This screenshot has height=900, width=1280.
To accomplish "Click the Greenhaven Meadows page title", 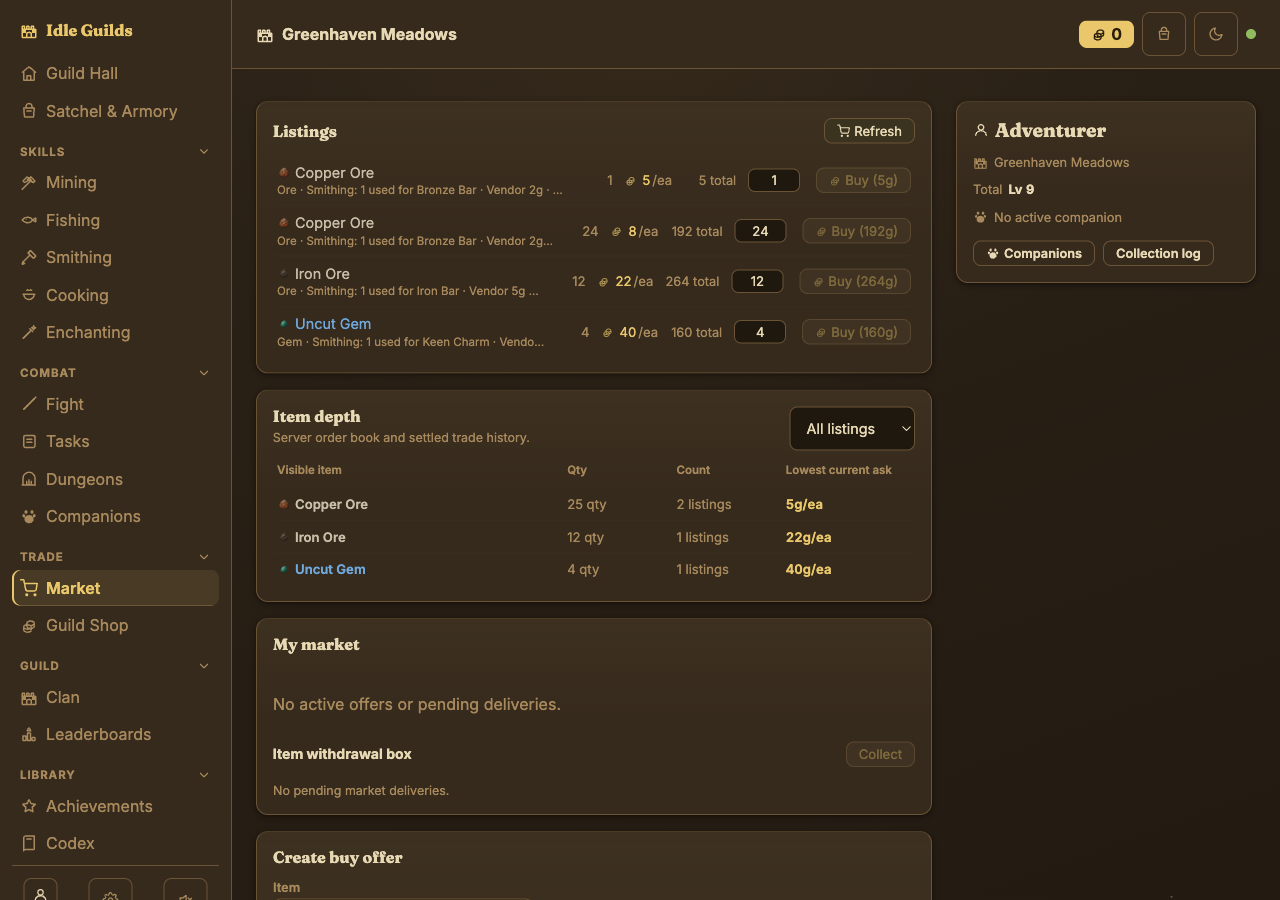I will 369,34.
